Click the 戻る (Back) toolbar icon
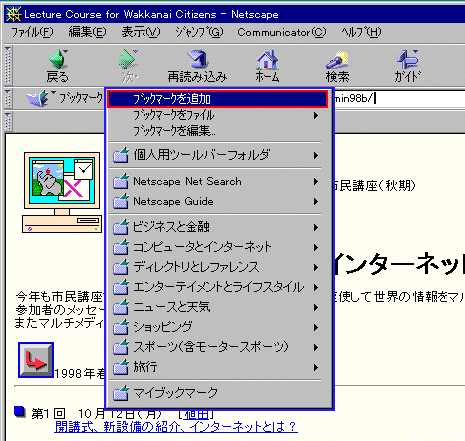The image size is (465, 441). (58, 60)
